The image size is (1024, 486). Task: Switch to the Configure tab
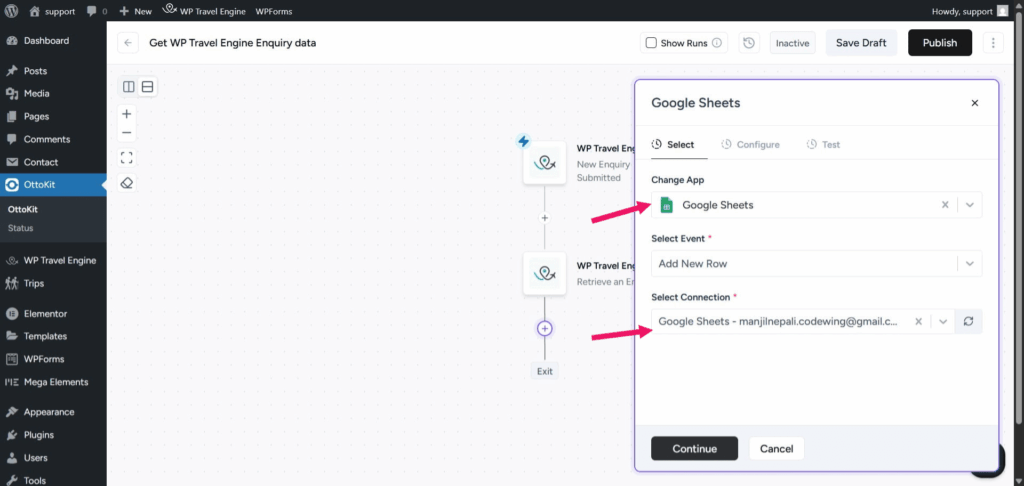(x=750, y=144)
